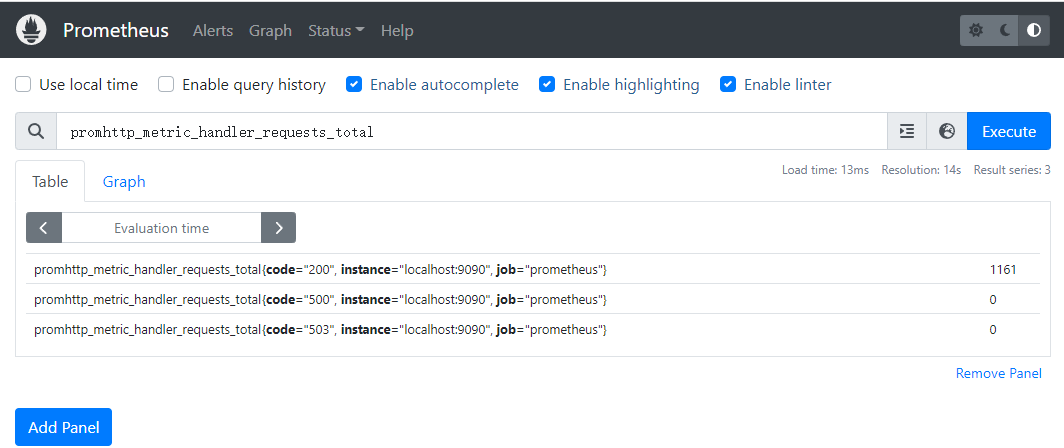This screenshot has width=1064, height=448.
Task: Switch to the Graph tab in panel
Action: [124, 181]
